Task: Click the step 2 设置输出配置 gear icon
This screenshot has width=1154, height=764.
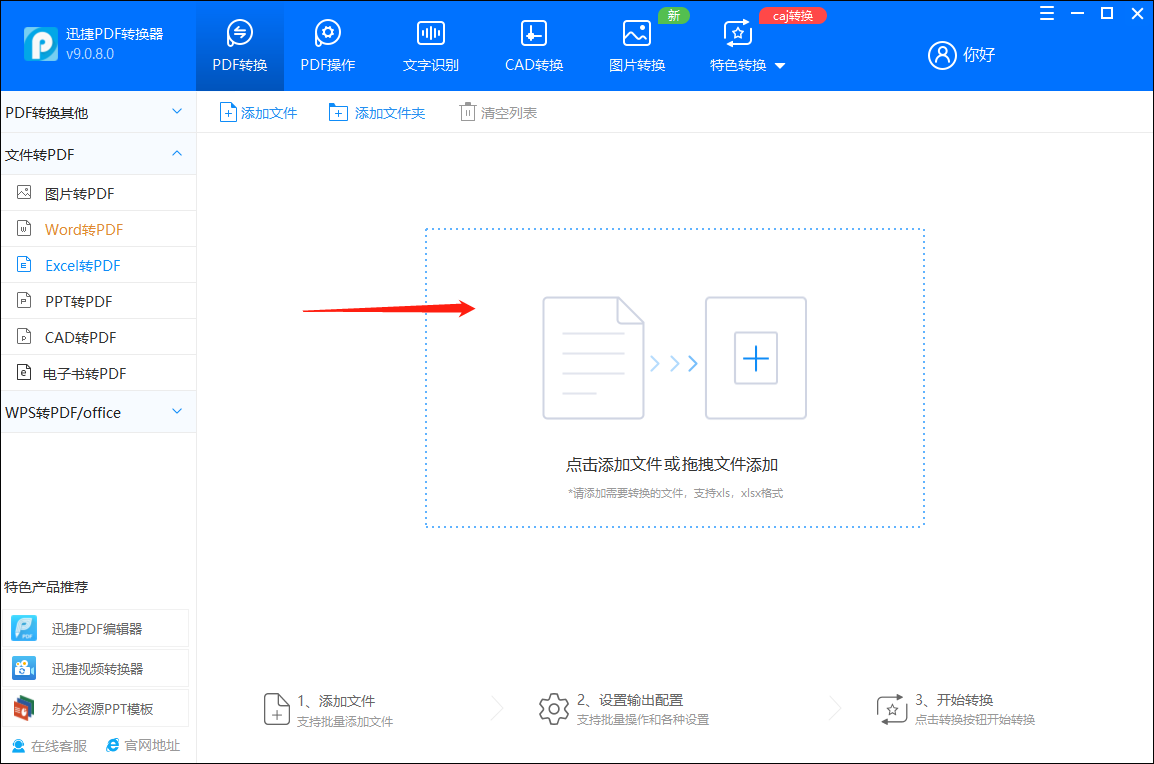Action: click(x=553, y=710)
